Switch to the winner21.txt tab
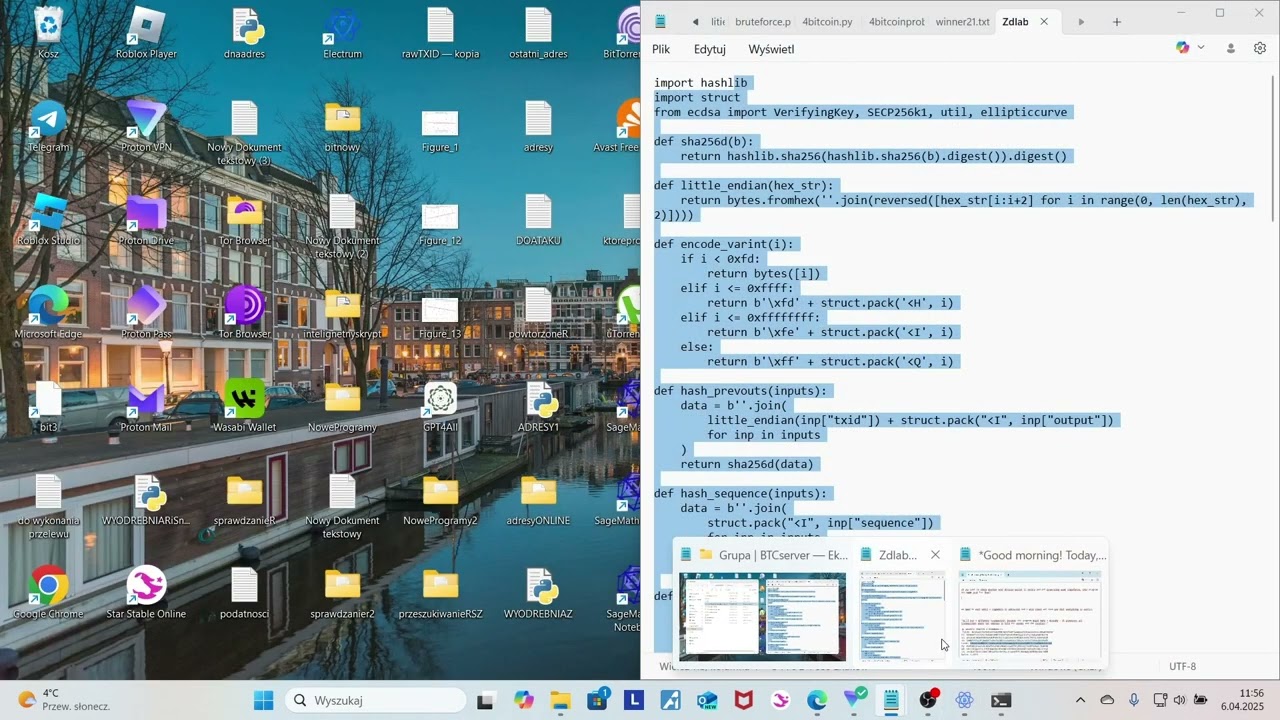This screenshot has width=1280, height=720. [962, 22]
